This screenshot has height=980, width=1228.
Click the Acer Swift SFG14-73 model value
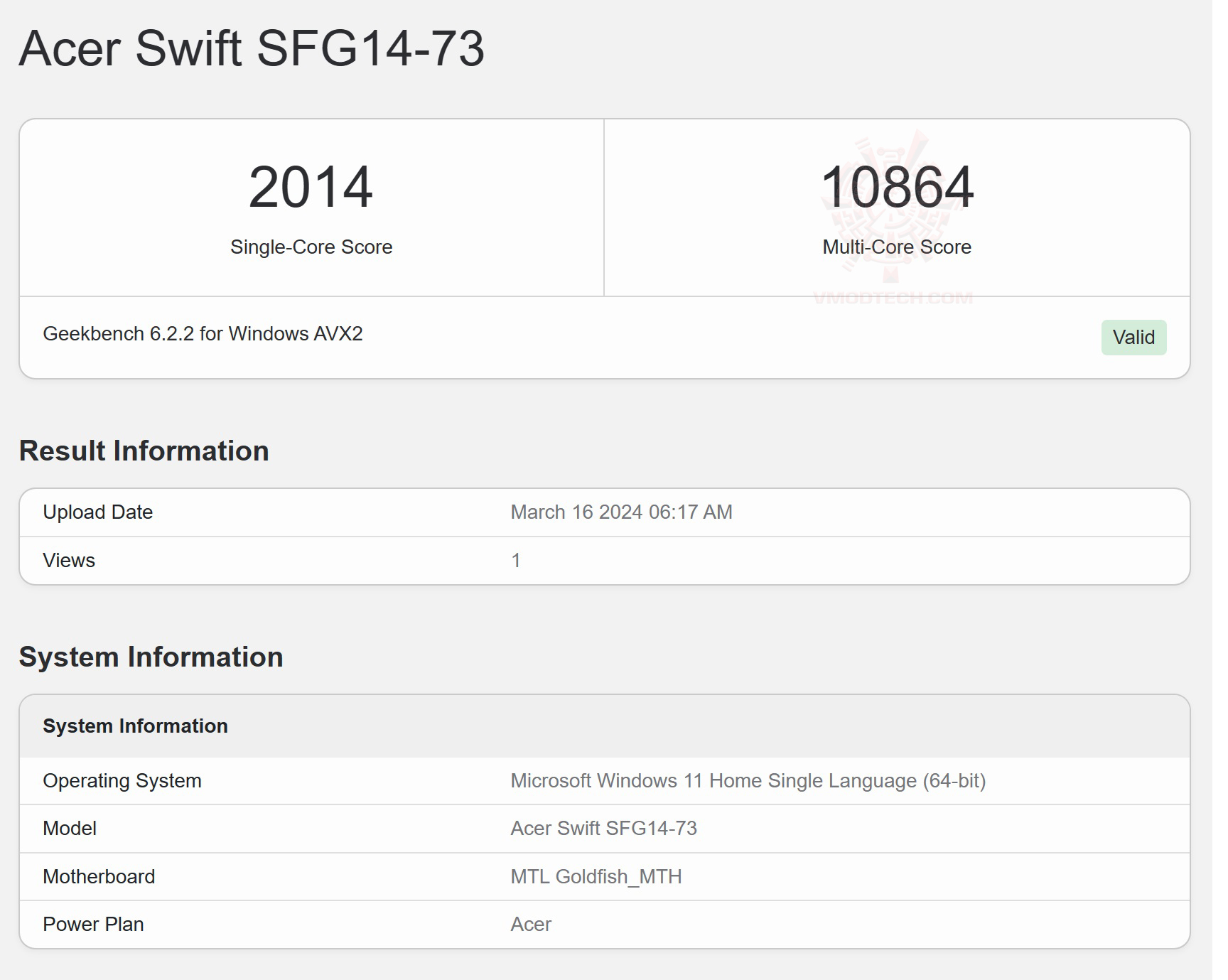603,829
